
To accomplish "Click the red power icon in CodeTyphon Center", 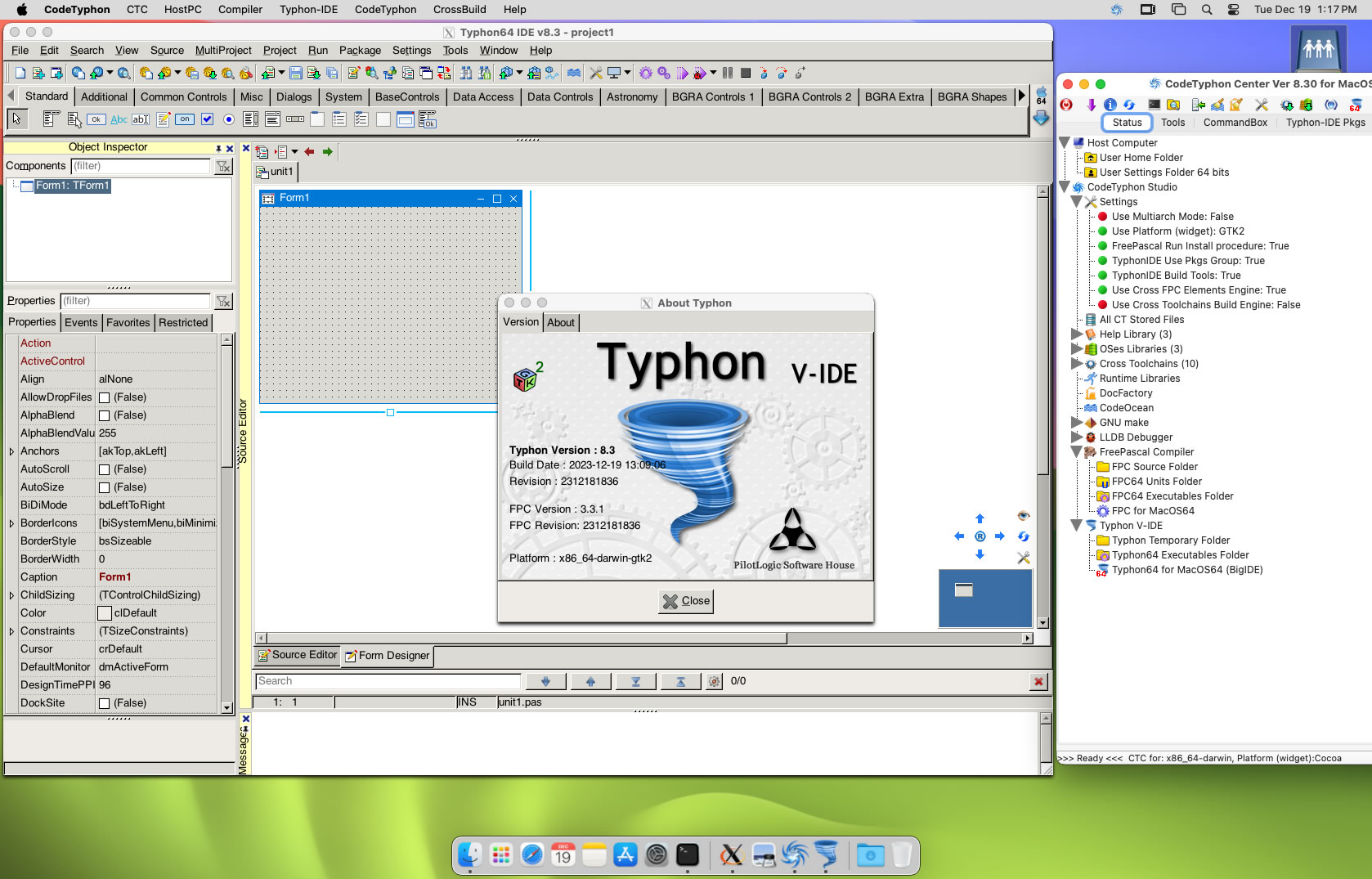I will click(1066, 105).
